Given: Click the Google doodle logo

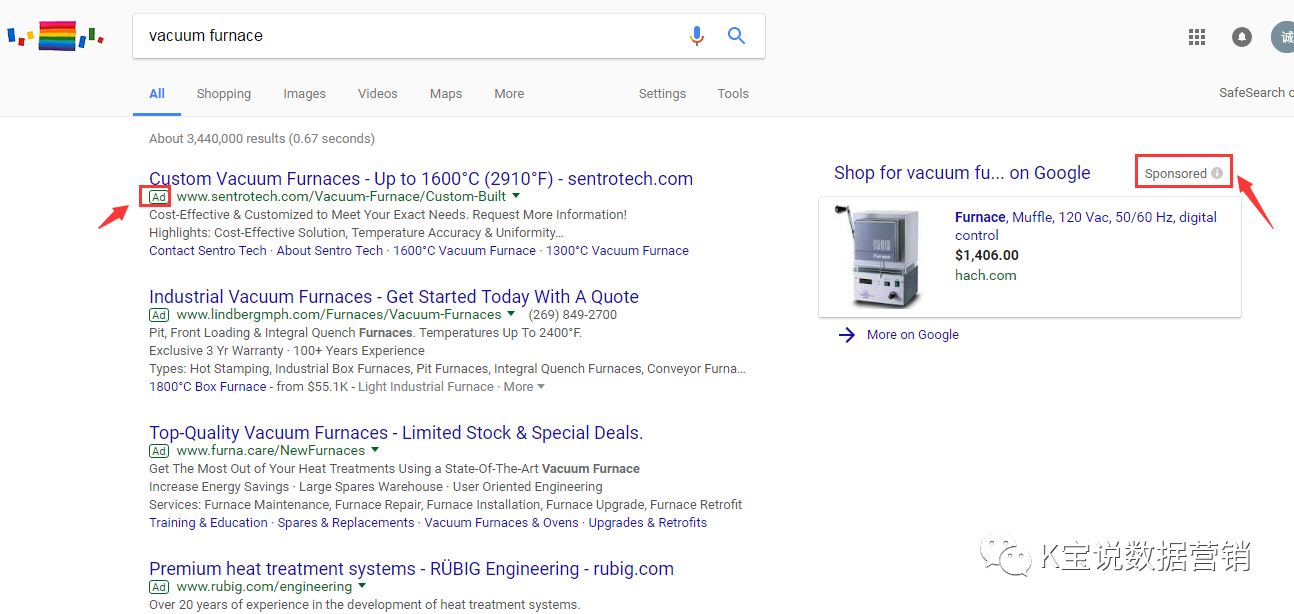Looking at the screenshot, I should (x=56, y=37).
